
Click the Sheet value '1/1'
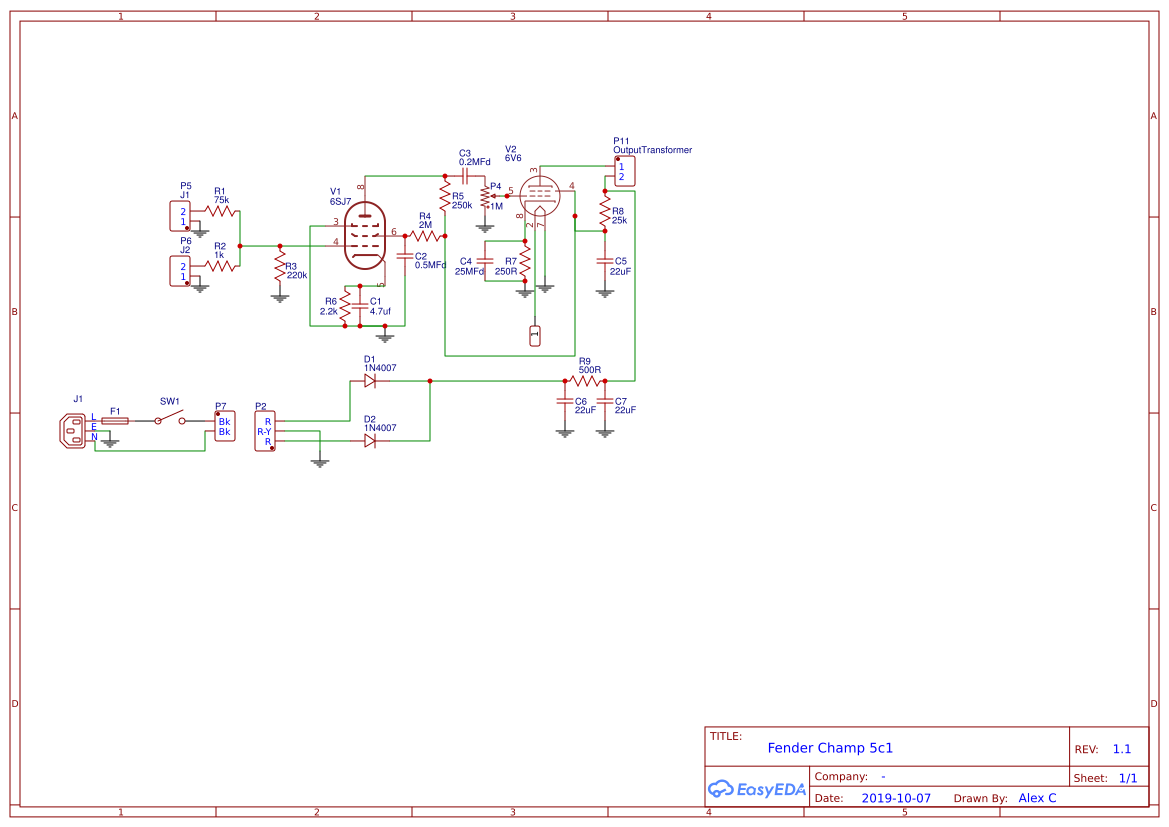(1128, 778)
